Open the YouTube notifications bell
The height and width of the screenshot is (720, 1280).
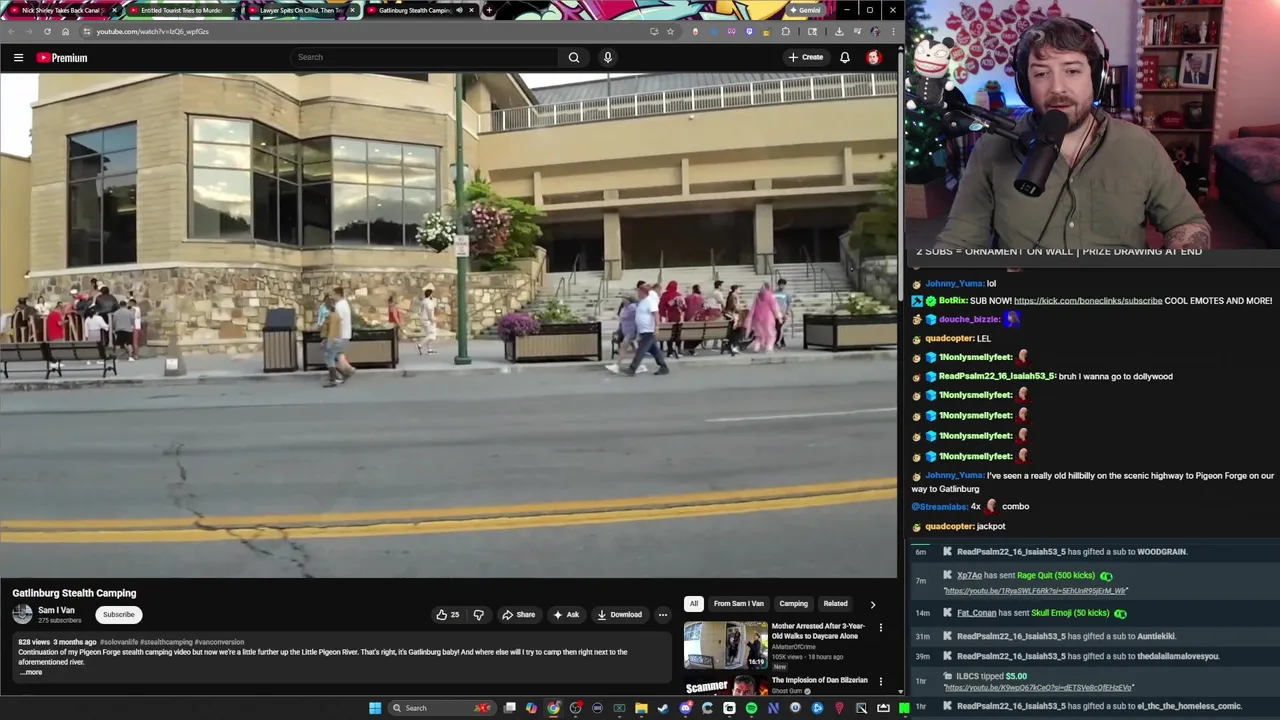click(845, 57)
